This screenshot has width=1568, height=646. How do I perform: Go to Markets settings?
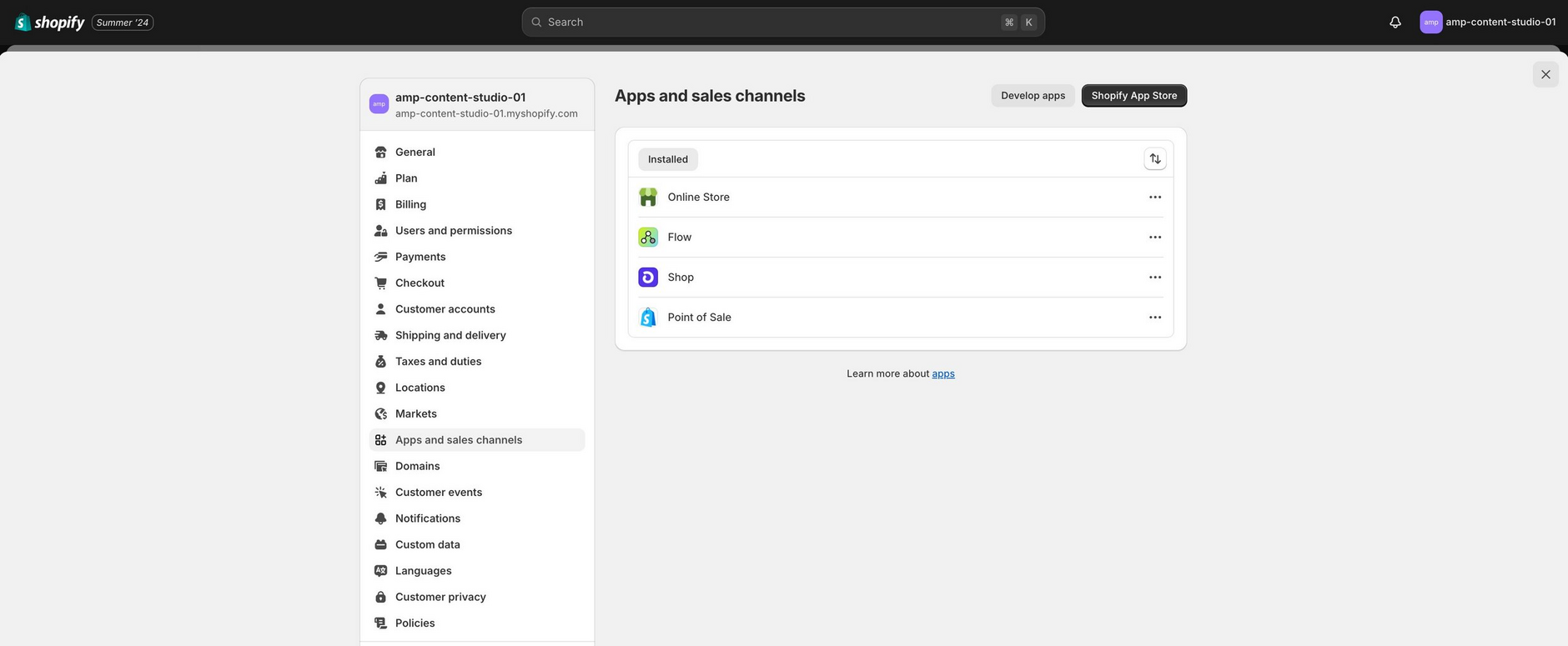tap(477, 413)
